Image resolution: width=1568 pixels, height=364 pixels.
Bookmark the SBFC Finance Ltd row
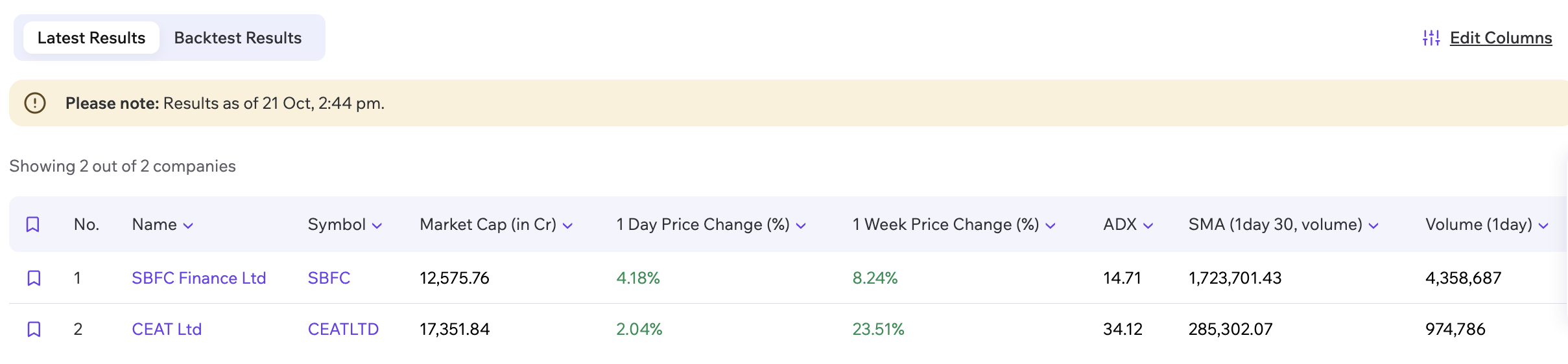(x=34, y=279)
